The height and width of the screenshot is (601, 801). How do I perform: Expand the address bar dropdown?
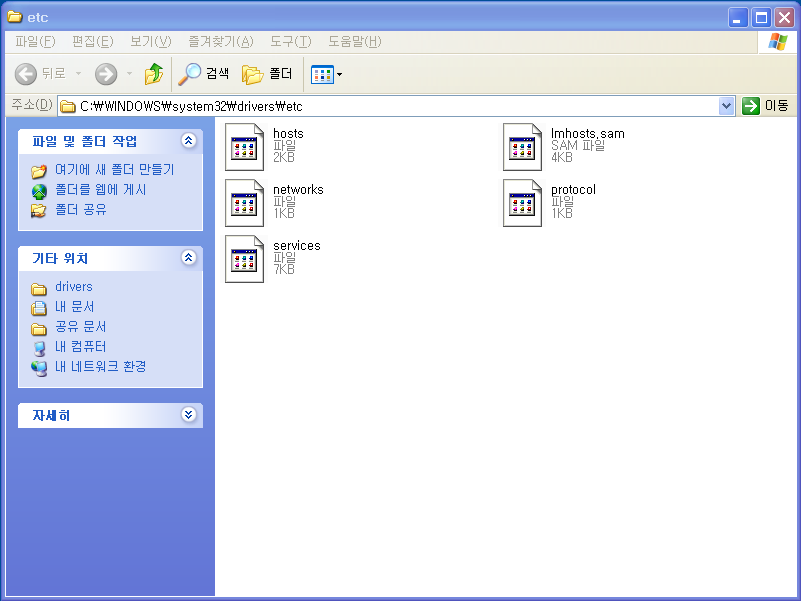pos(726,106)
